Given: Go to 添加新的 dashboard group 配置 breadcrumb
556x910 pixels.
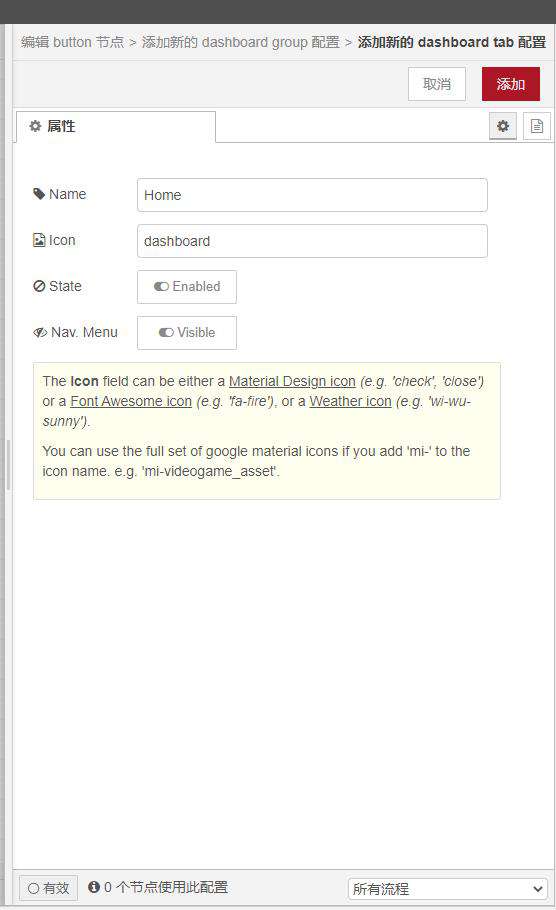Looking at the screenshot, I should [x=241, y=42].
